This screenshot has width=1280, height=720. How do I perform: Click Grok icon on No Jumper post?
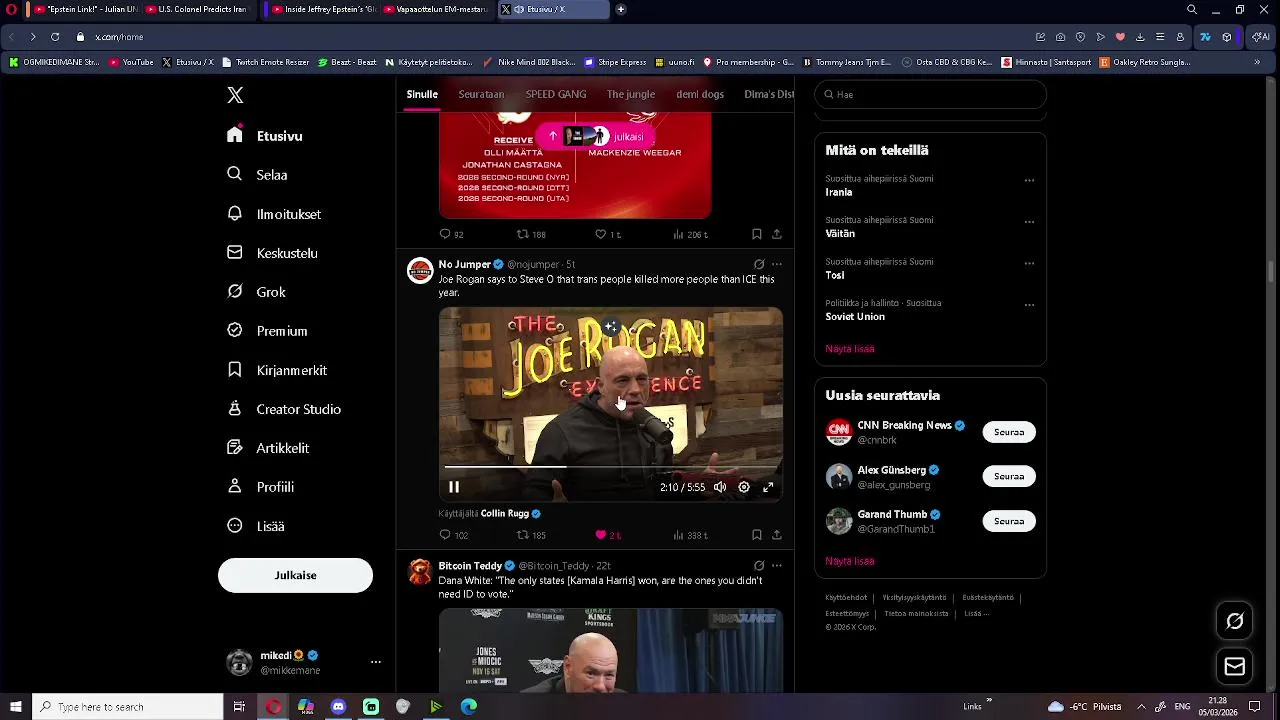[x=759, y=265]
